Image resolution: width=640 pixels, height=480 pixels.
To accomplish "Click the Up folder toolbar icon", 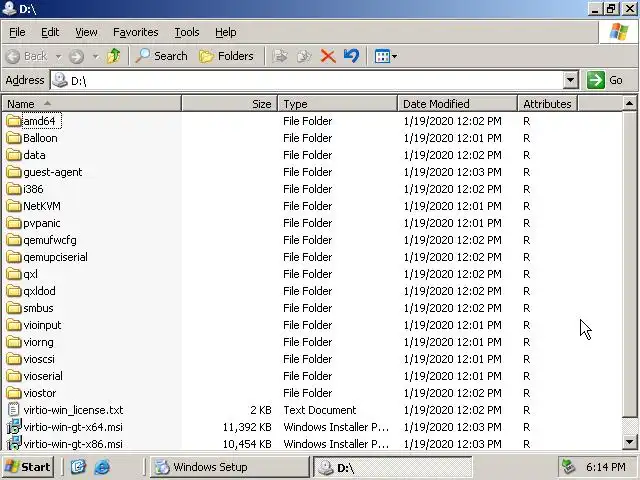I will (x=113, y=56).
